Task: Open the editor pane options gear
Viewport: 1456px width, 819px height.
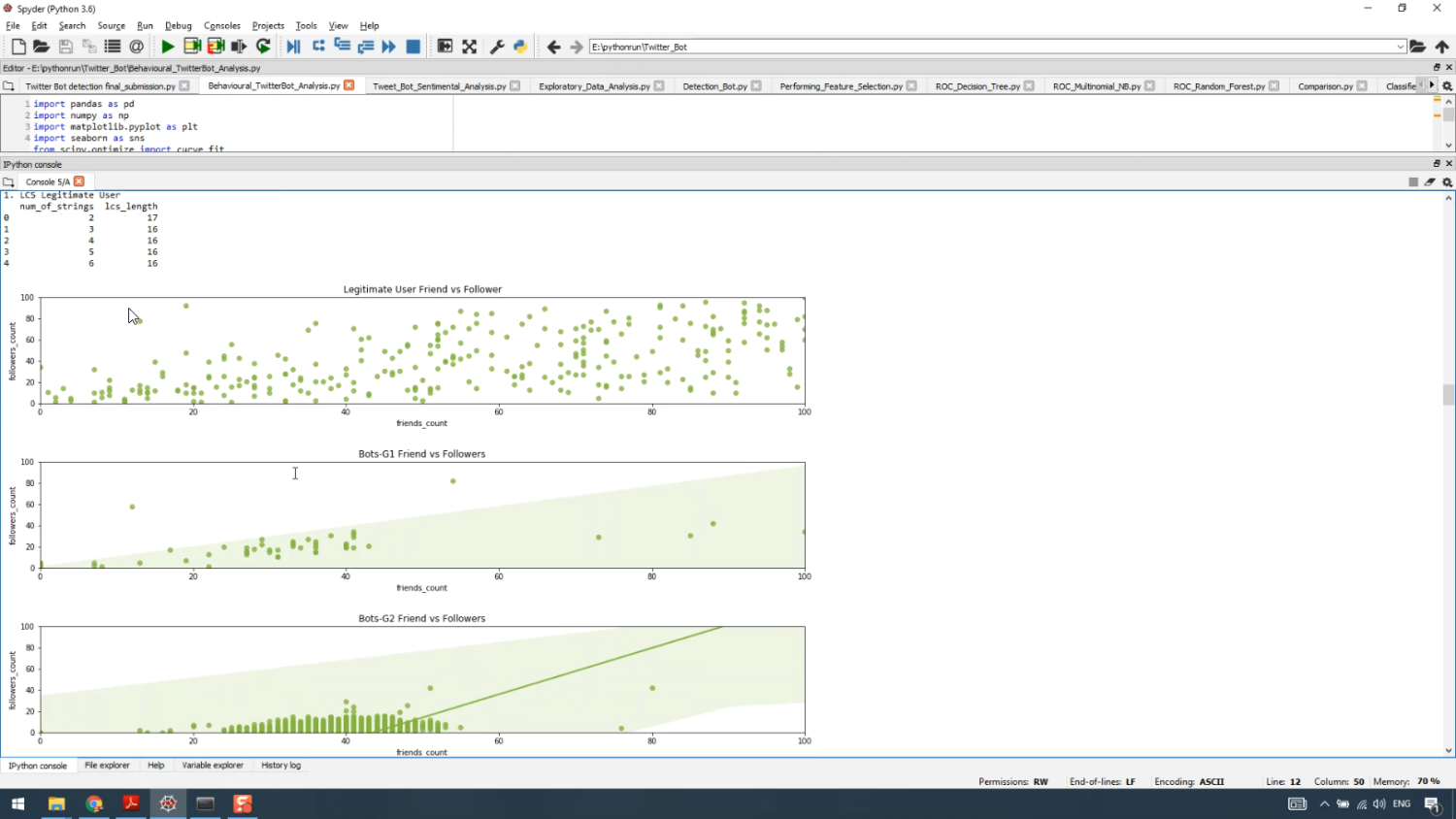Action: (1446, 86)
